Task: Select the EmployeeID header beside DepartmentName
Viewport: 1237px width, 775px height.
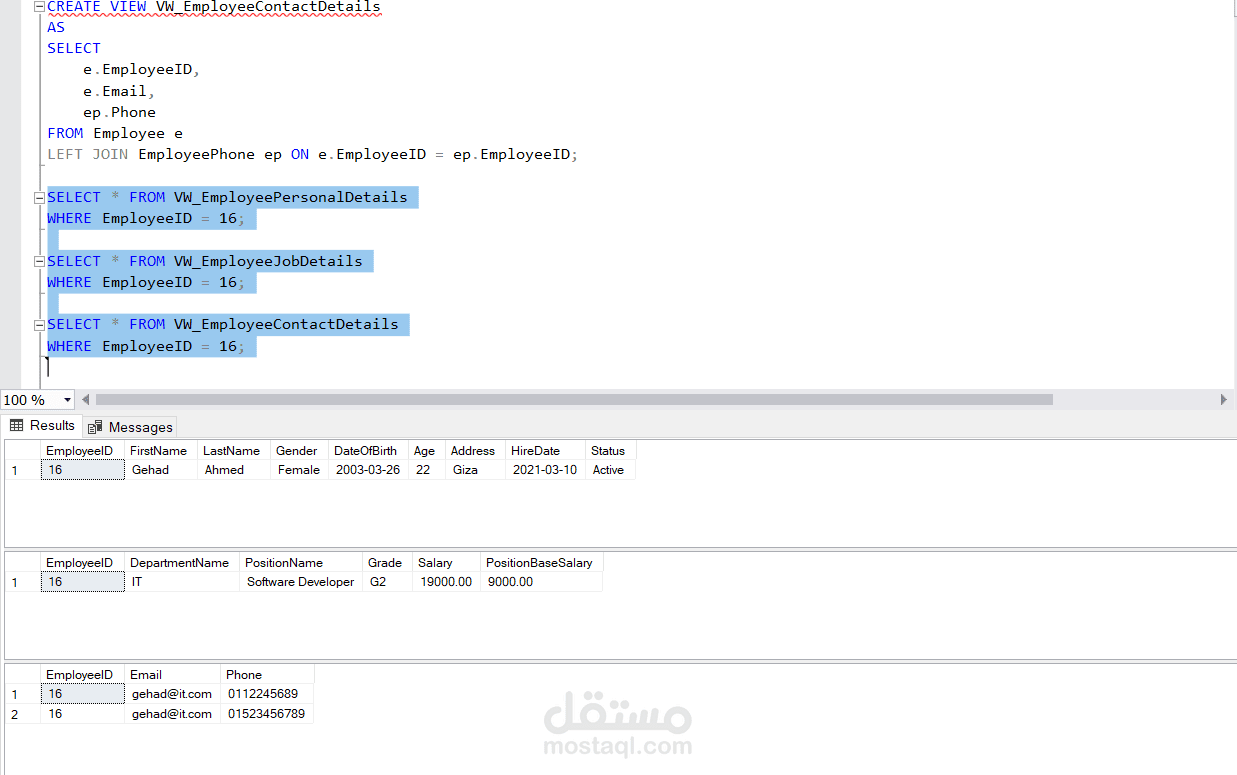Action: click(x=83, y=563)
